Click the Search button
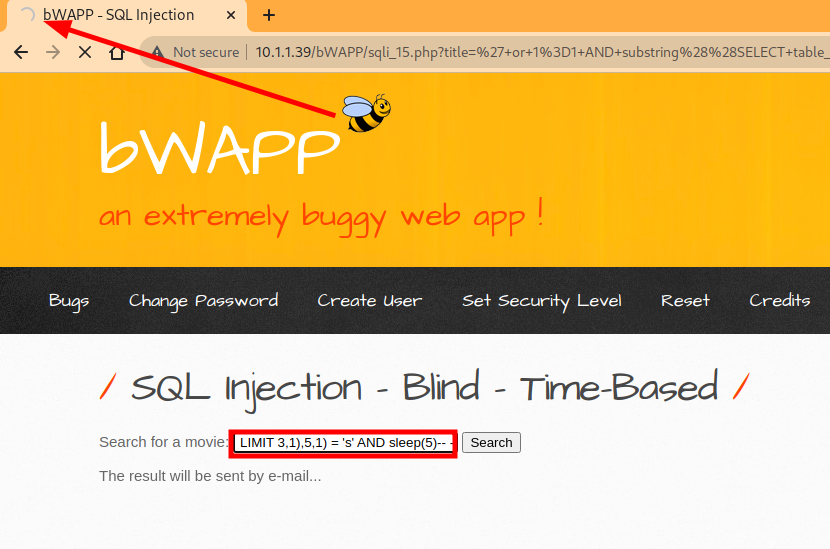This screenshot has width=830, height=549. point(491,443)
